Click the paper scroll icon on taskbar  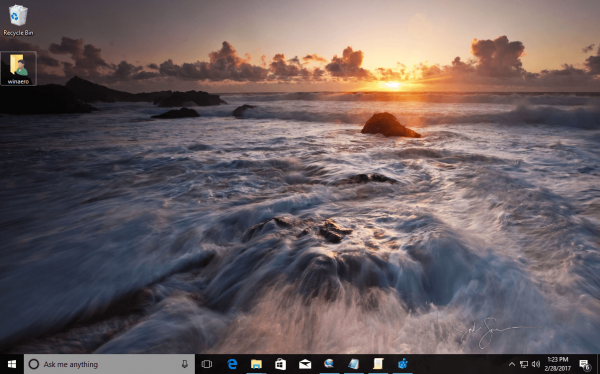(378, 364)
